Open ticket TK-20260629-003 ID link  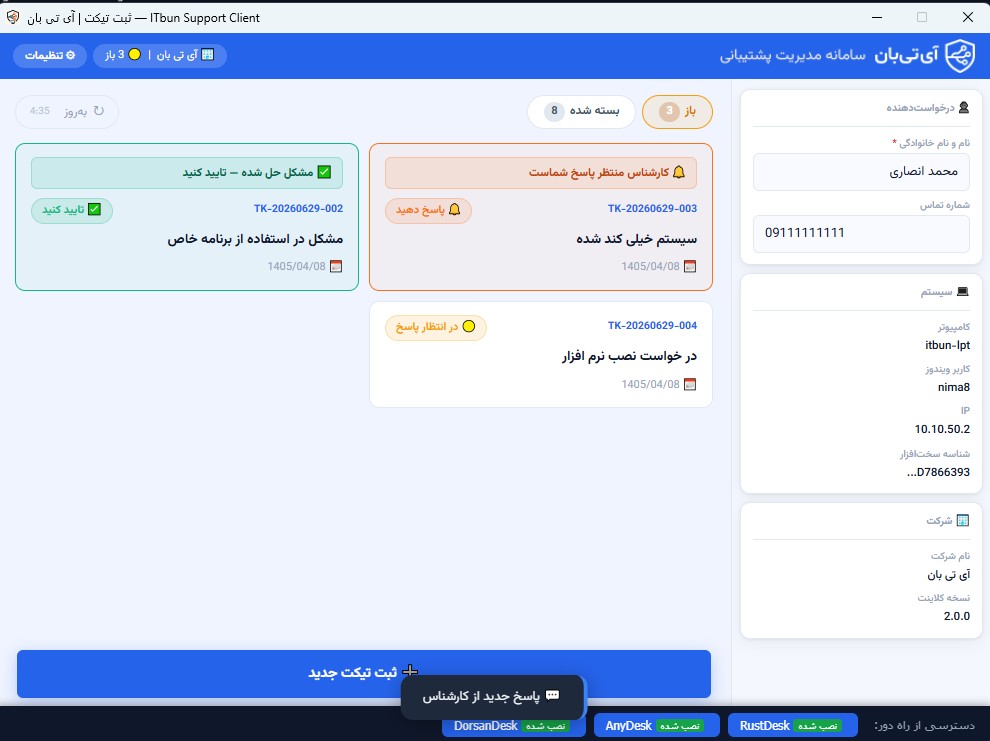tap(652, 208)
